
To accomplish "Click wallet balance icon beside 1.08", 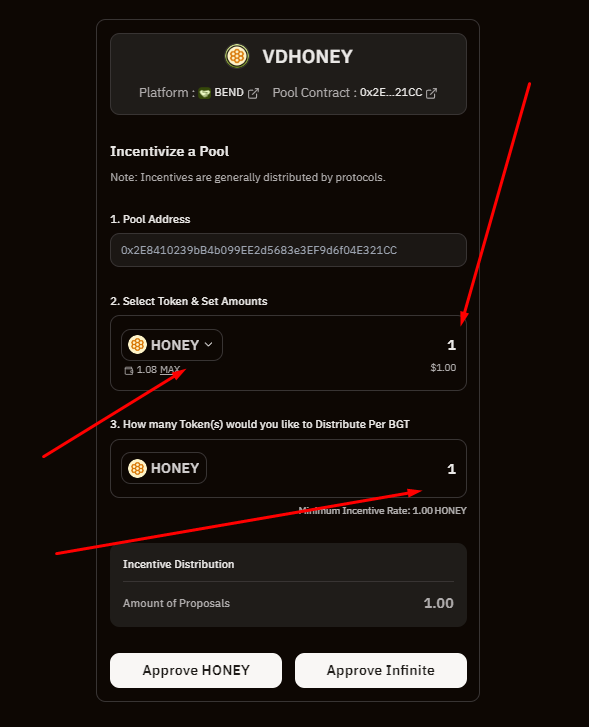I will click(x=128, y=370).
